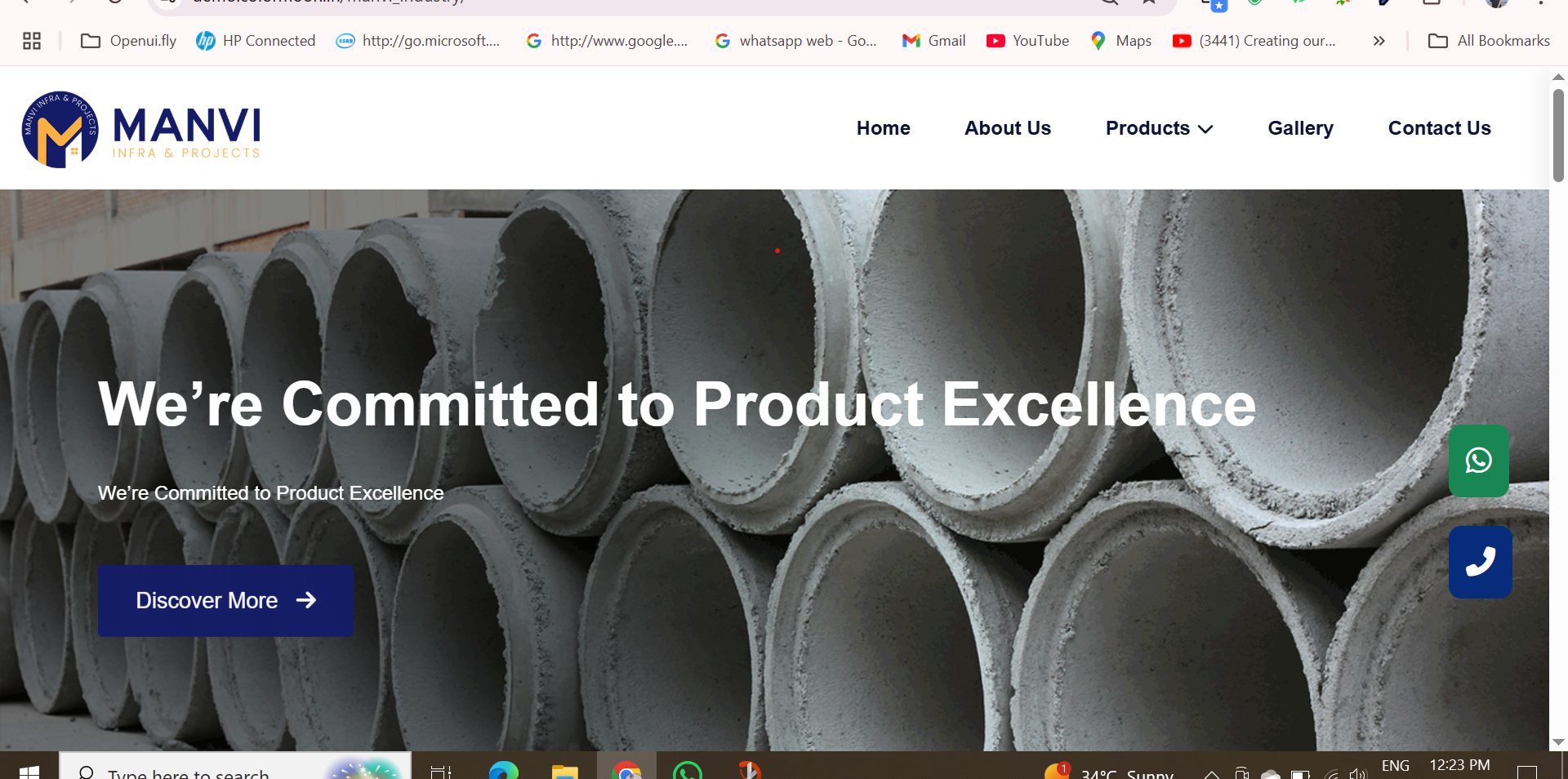Go to the Home menu item
This screenshot has height=779, width=1568.
click(883, 128)
